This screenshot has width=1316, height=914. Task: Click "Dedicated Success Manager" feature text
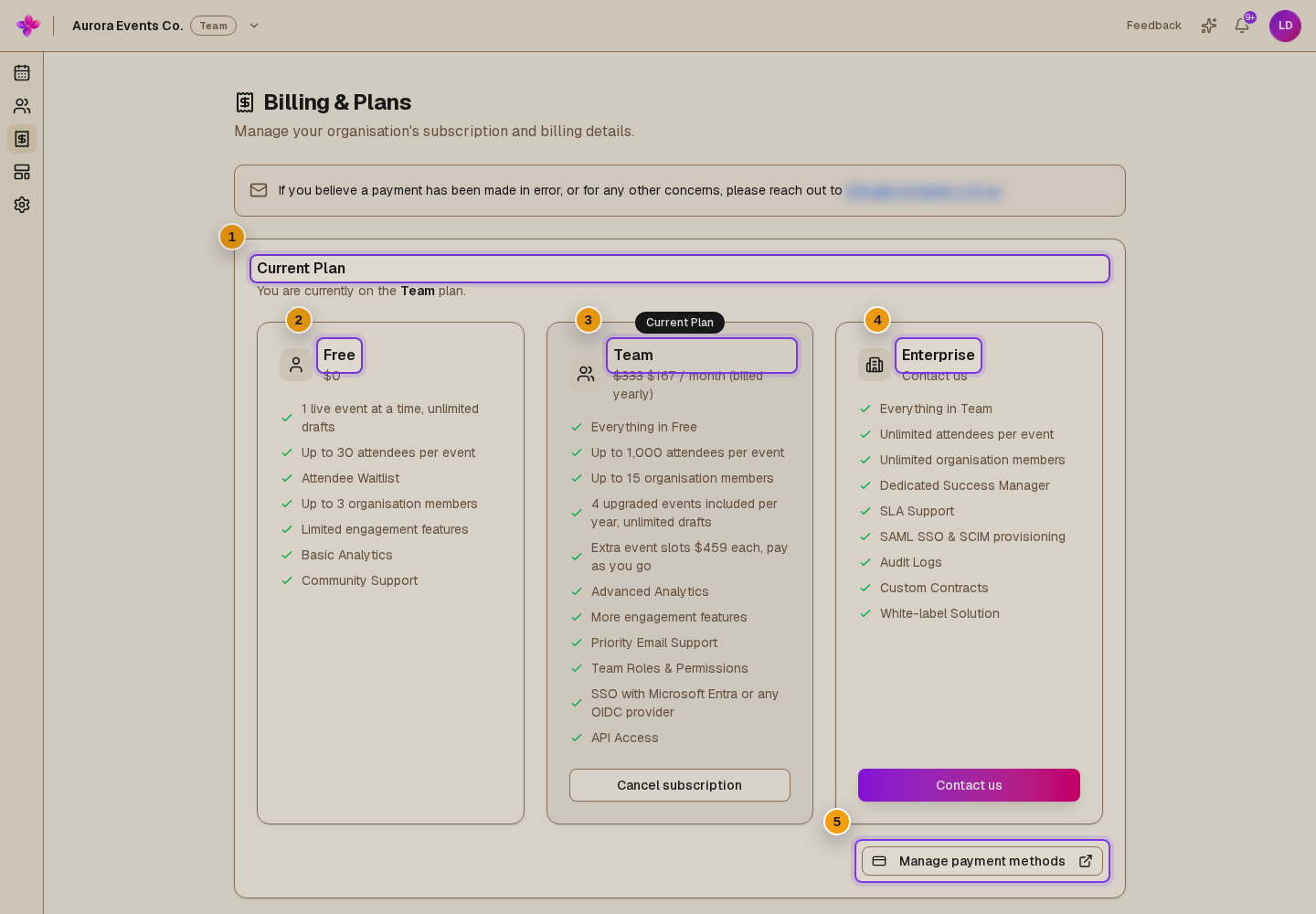965,485
